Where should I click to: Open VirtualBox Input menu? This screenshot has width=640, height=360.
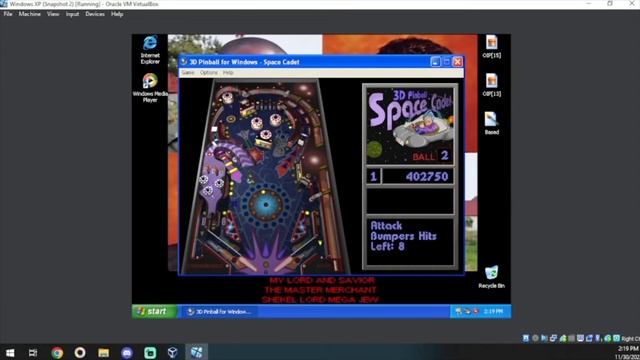point(72,14)
